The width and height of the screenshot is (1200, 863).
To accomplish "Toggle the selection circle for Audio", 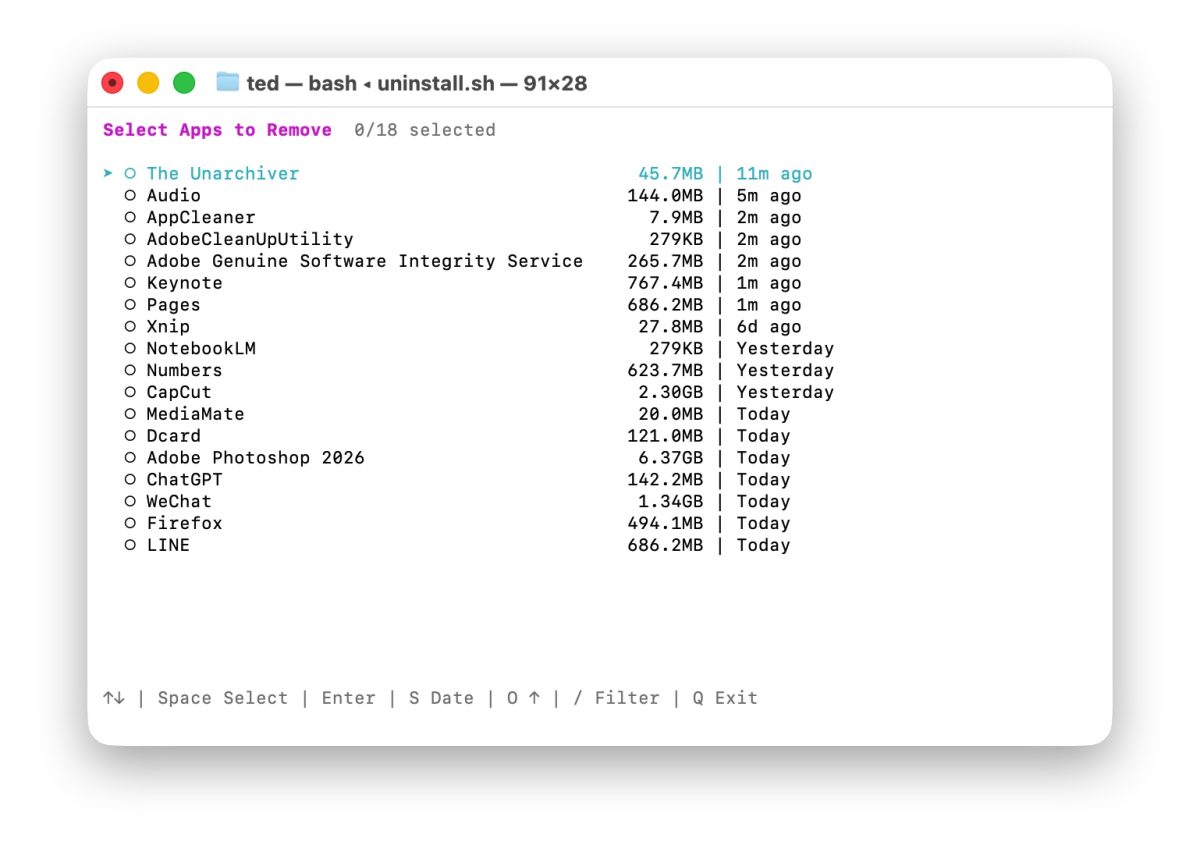I will 130,196.
